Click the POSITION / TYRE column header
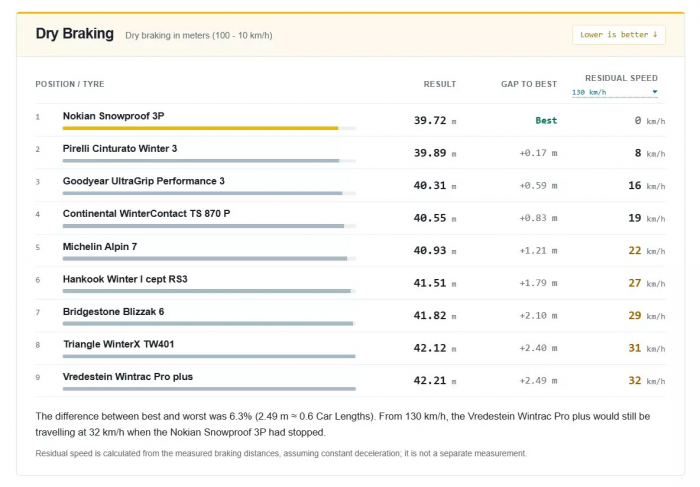Viewport: 700px width, 487px height. (70, 84)
